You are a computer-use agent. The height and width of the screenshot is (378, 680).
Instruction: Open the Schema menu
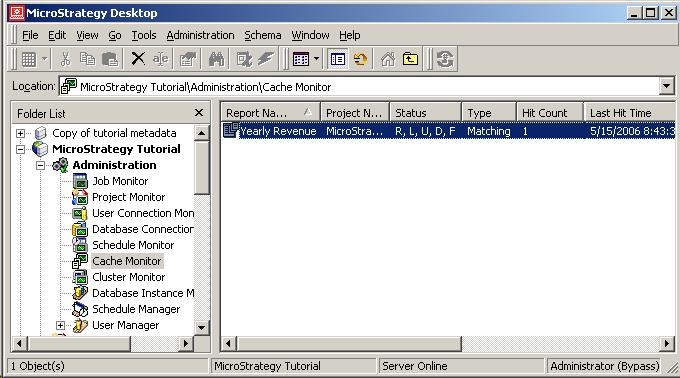[x=263, y=35]
